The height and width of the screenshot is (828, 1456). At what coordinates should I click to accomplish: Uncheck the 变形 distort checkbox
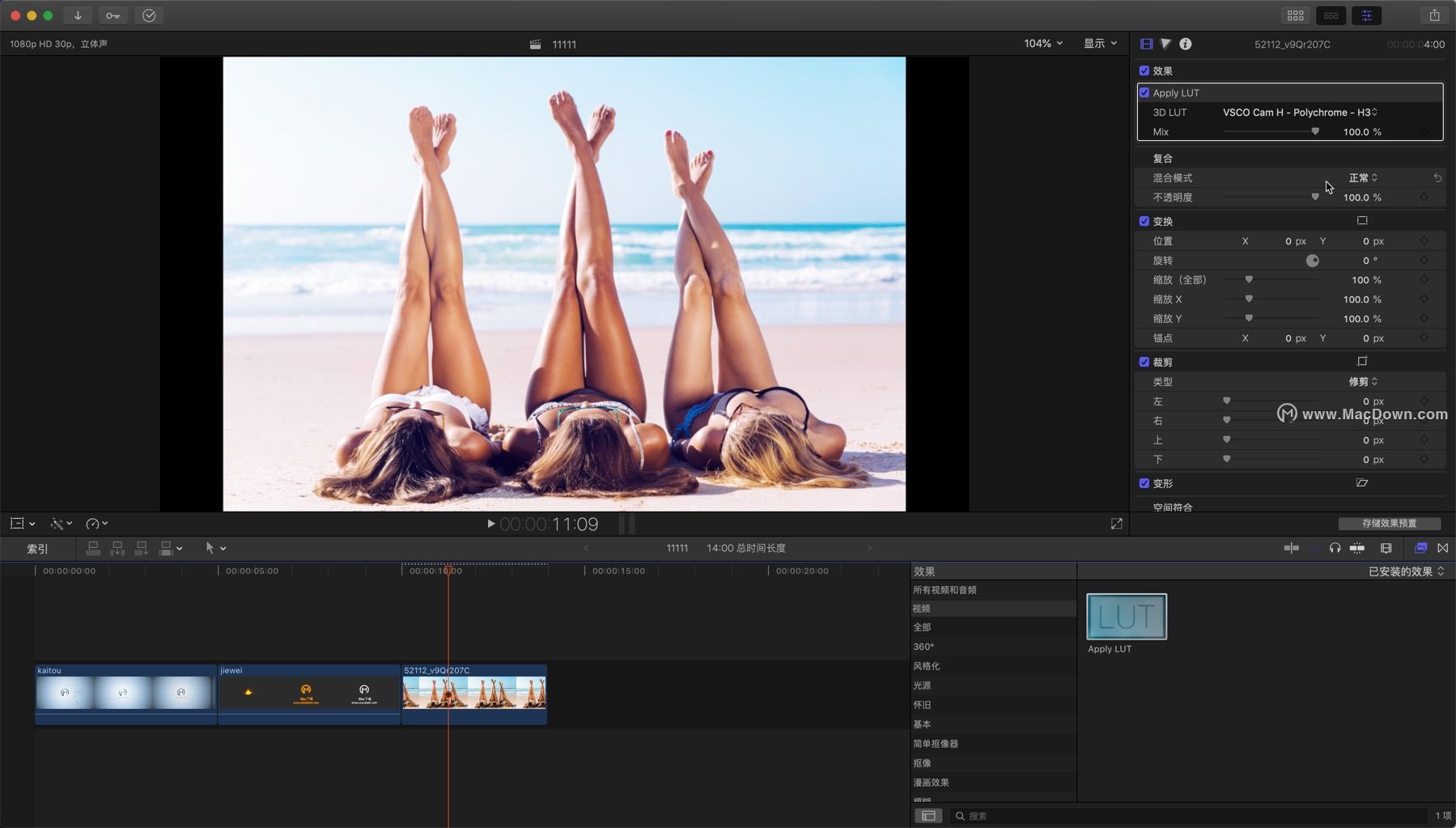(1144, 483)
